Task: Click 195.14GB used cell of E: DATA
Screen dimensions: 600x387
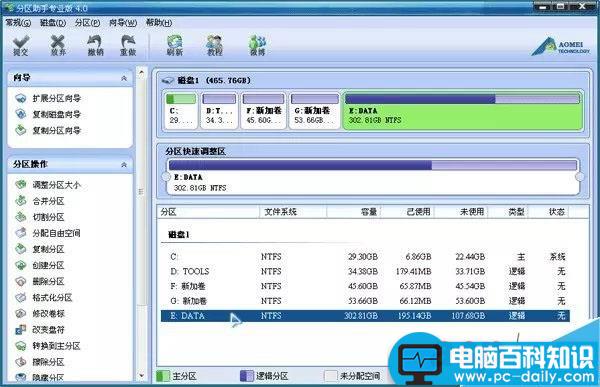Action: (x=414, y=316)
